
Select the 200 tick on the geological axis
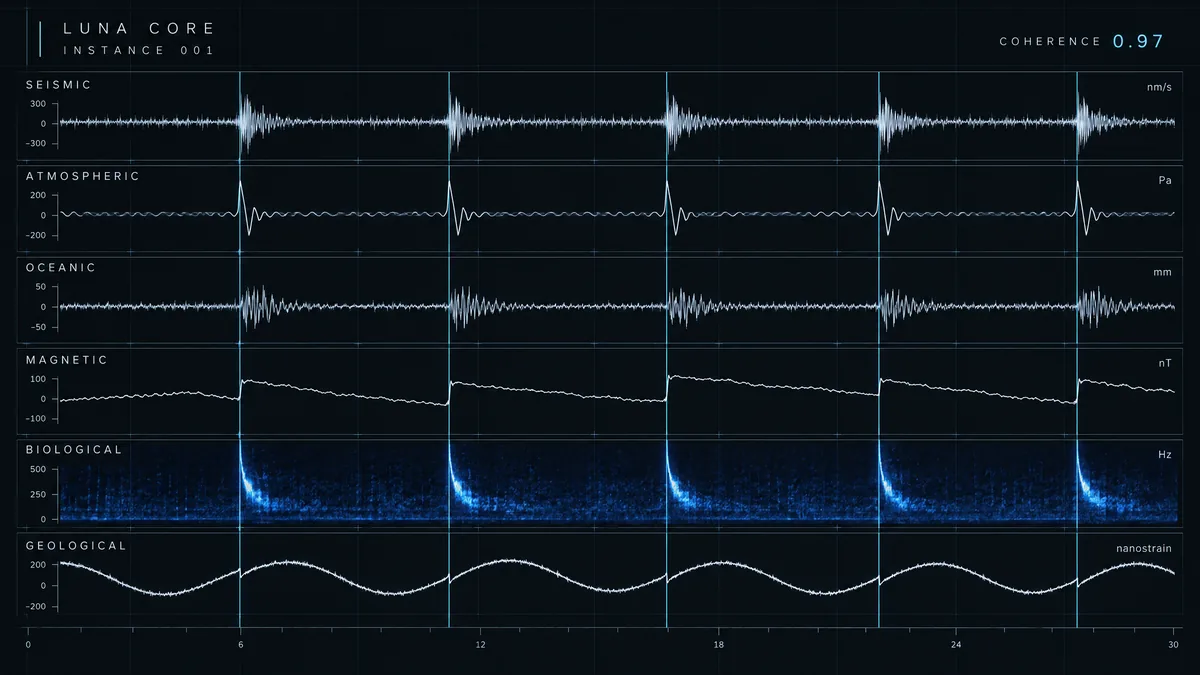click(x=38, y=565)
